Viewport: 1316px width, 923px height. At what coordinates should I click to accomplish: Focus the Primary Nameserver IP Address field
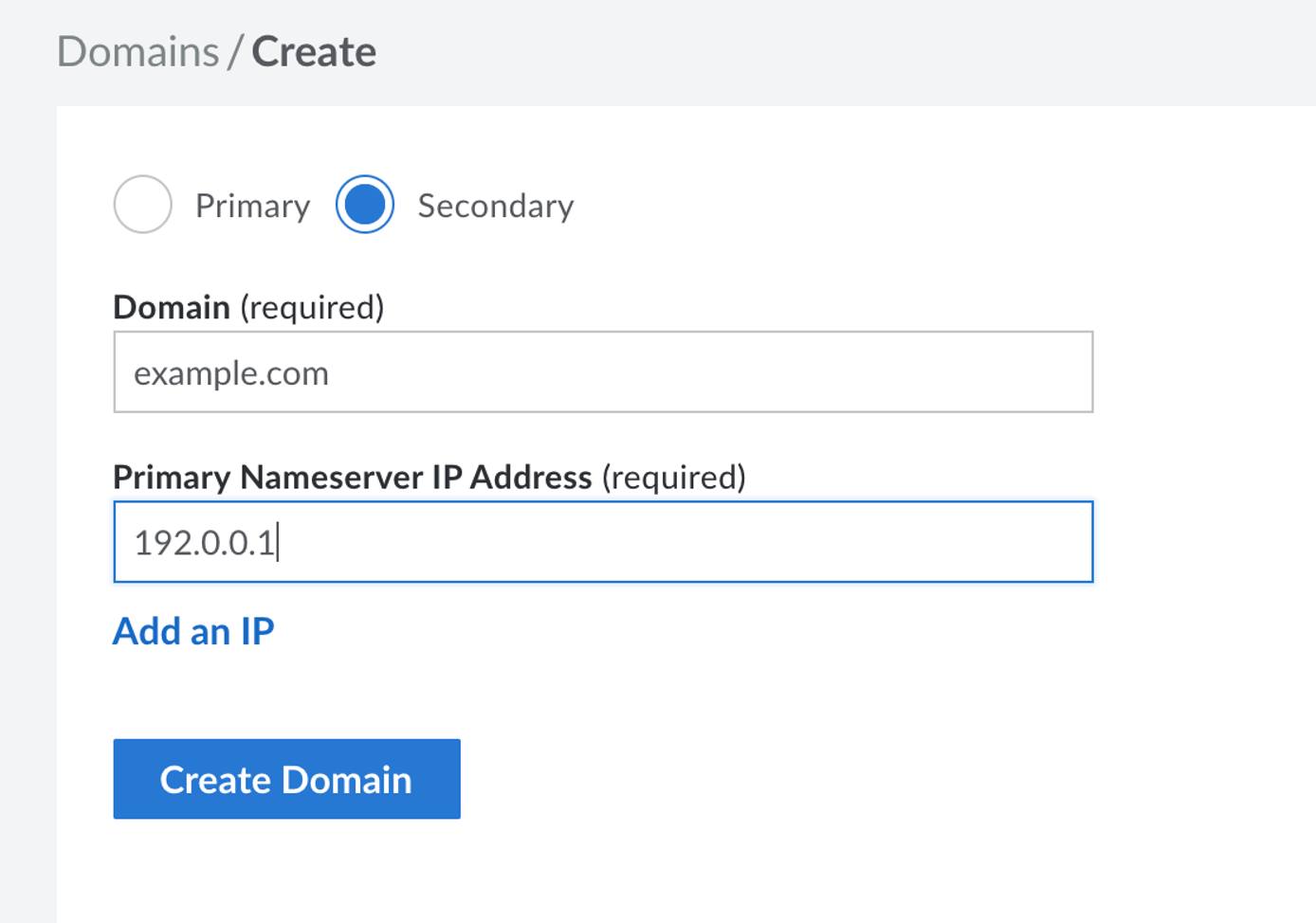click(x=602, y=542)
